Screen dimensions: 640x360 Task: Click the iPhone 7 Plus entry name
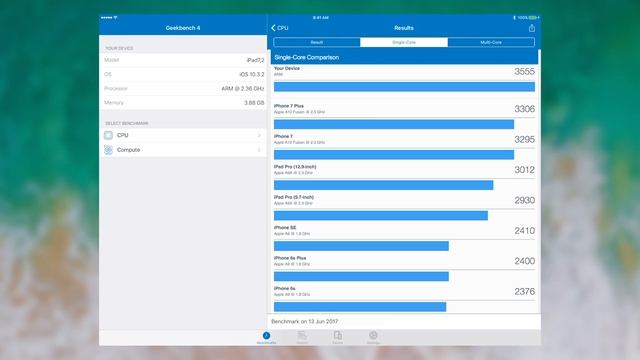pos(289,106)
